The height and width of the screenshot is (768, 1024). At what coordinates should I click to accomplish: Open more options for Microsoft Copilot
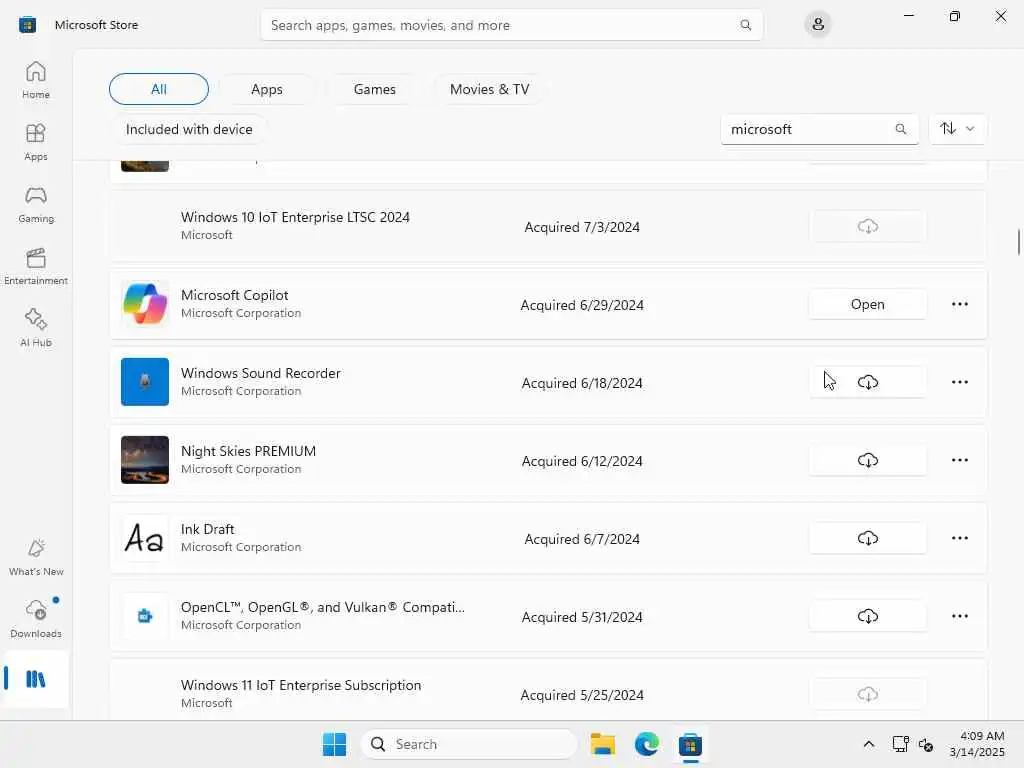[959, 304]
